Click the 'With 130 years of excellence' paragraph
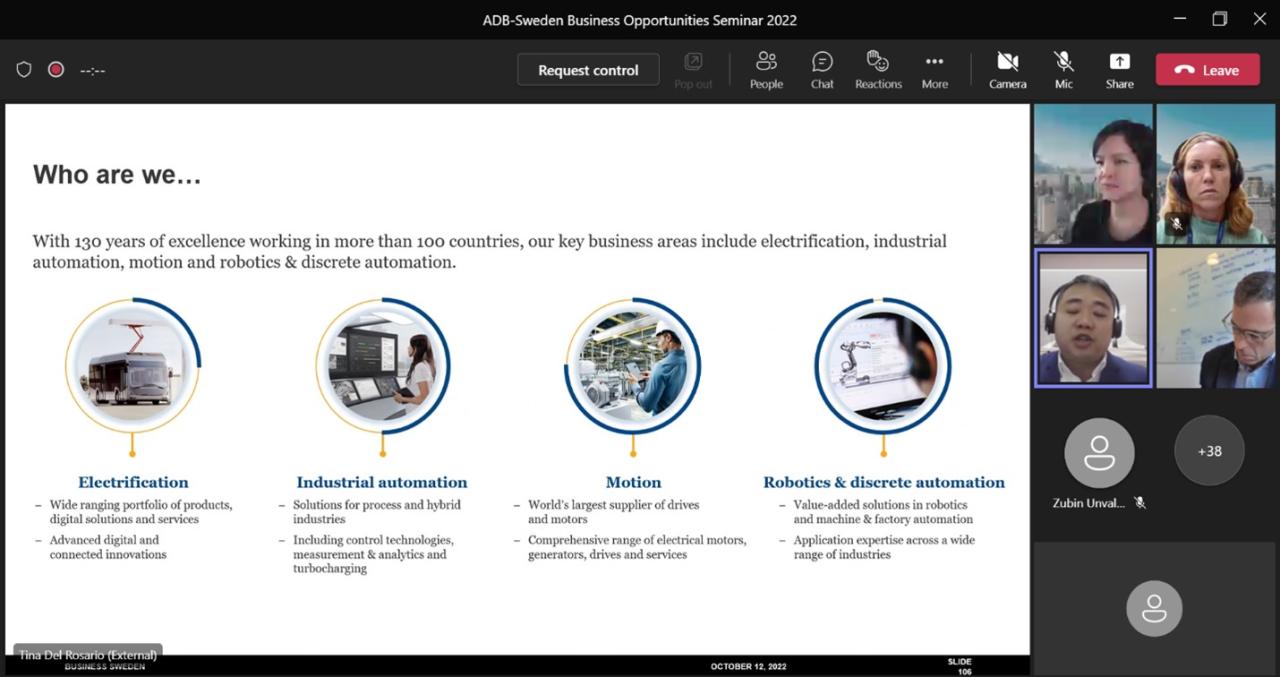Screen dimensions: 1280x677 click(x=490, y=251)
